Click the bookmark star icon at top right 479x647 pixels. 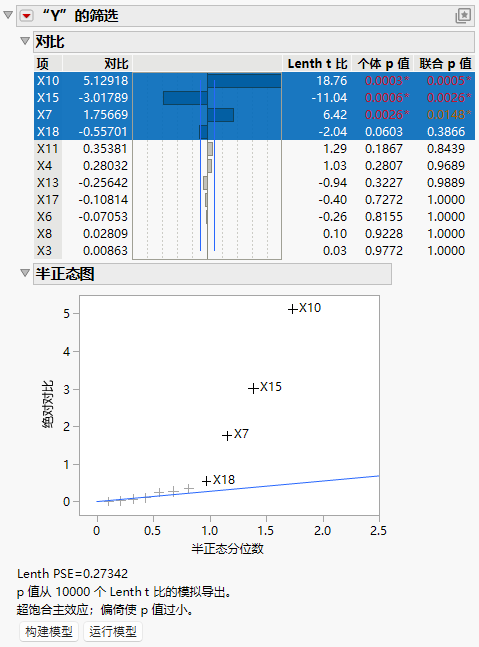463,16
